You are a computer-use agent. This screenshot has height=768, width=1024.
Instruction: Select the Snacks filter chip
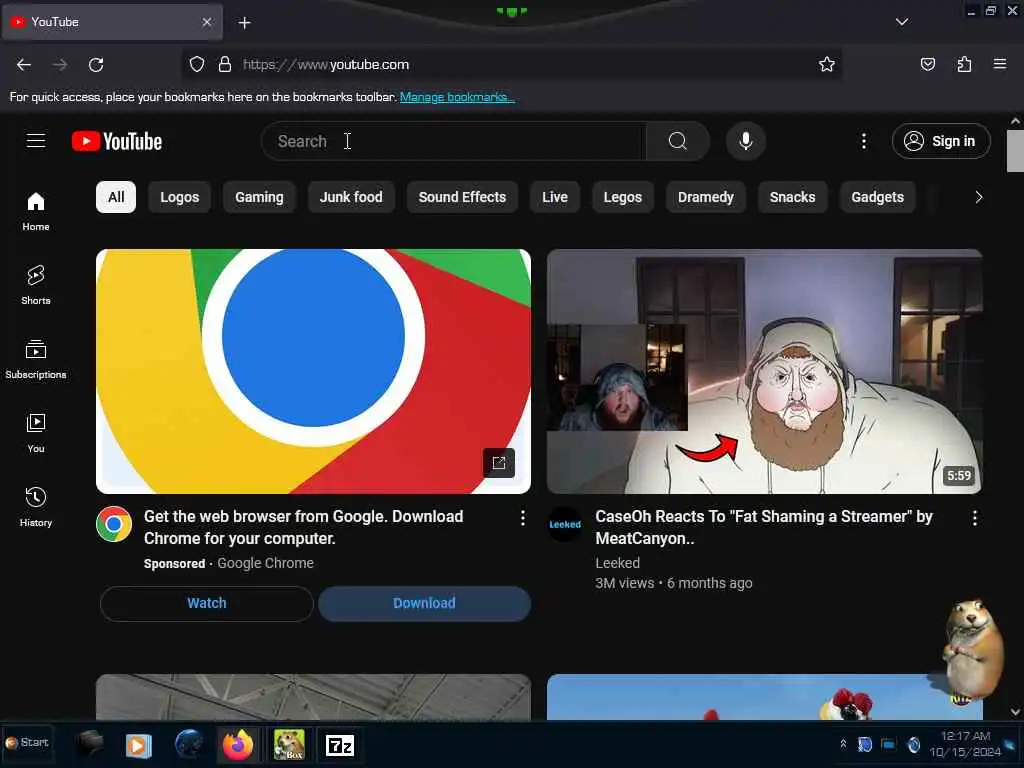click(793, 197)
